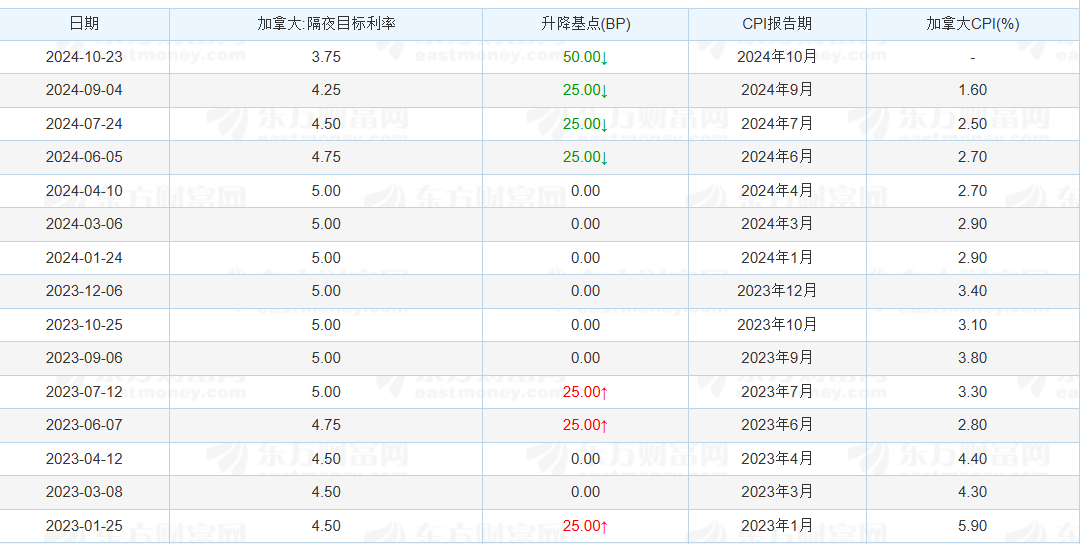
Task: Click the CPI value 4.30
Action: pyautogui.click(x=972, y=493)
